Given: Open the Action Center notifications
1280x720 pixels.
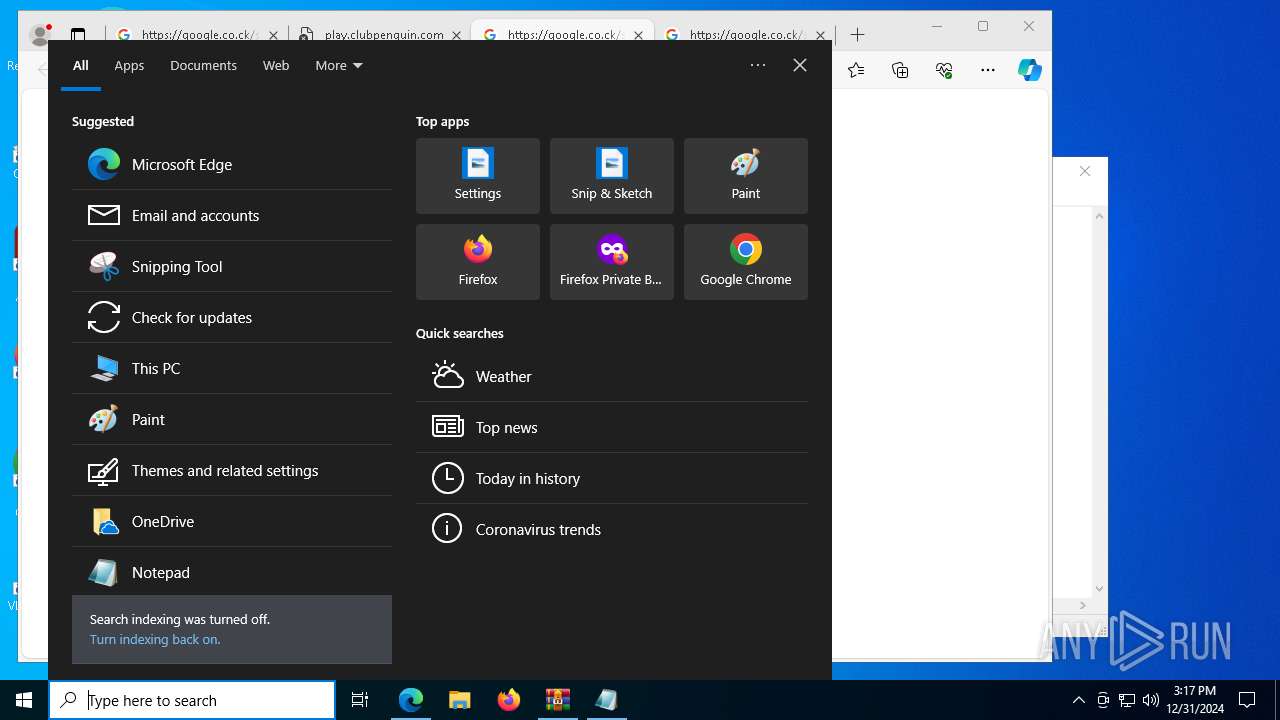Looking at the screenshot, I should click(1247, 700).
